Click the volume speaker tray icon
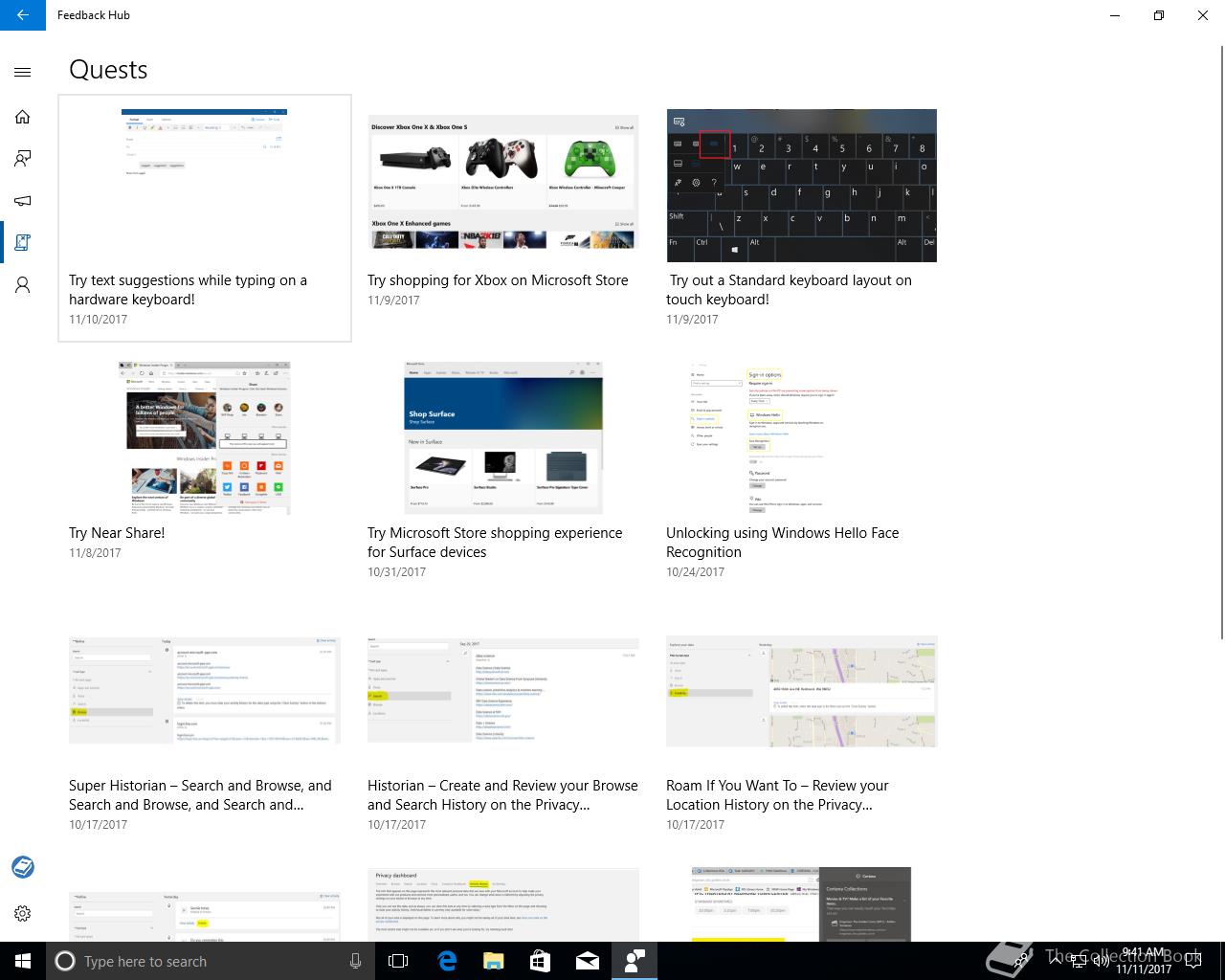 click(x=1101, y=961)
